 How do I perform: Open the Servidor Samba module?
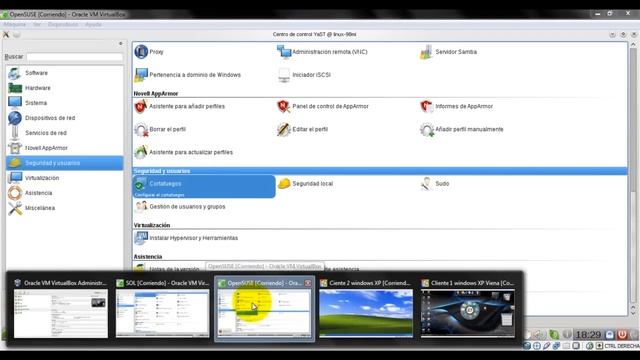click(x=448, y=52)
